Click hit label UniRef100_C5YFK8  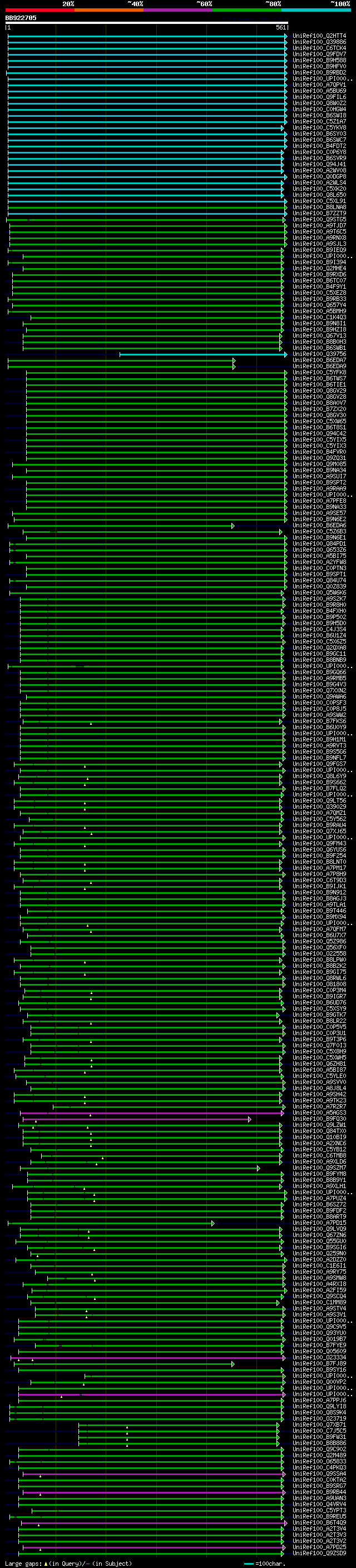click(x=319, y=373)
